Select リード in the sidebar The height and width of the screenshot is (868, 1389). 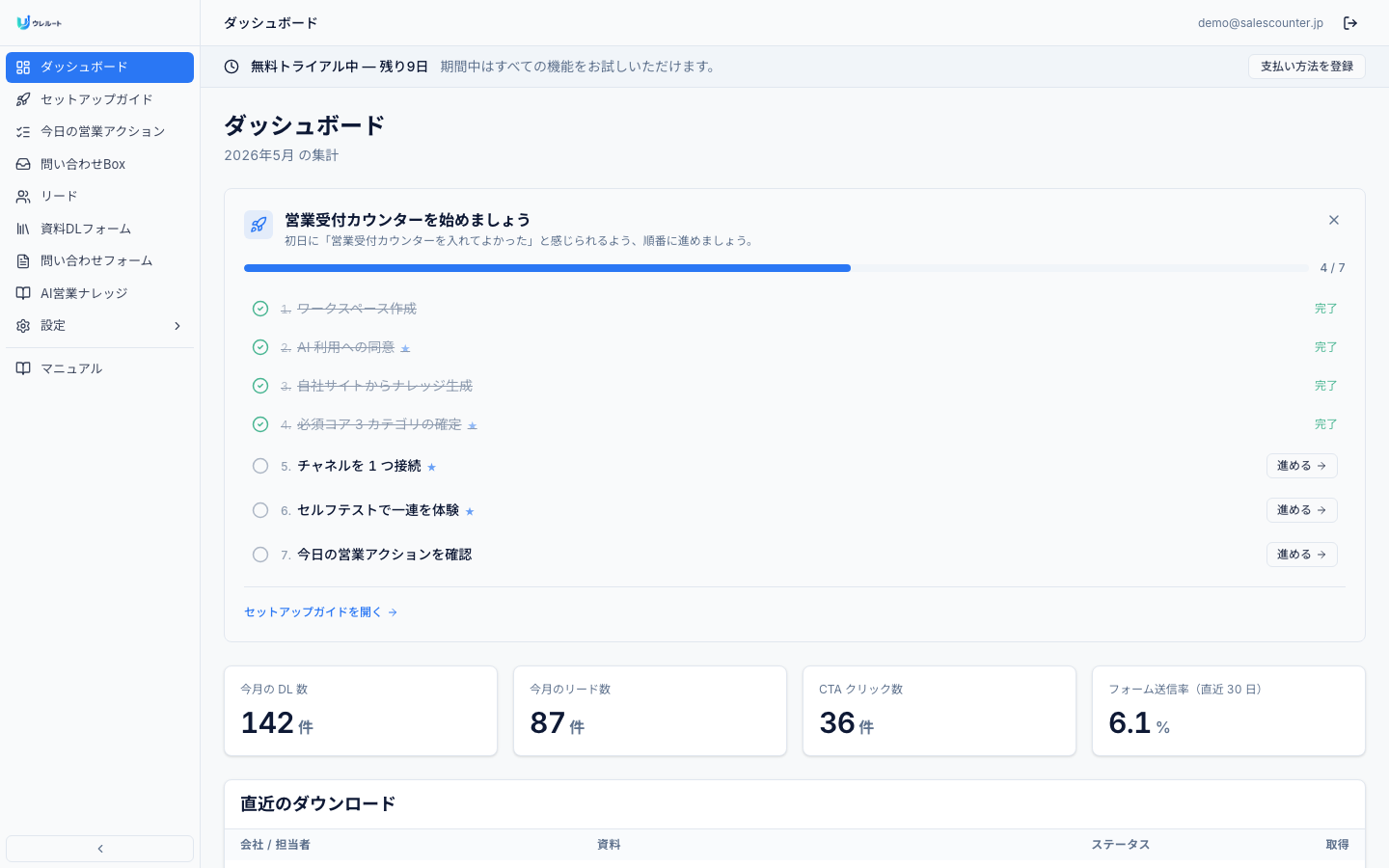pos(100,196)
